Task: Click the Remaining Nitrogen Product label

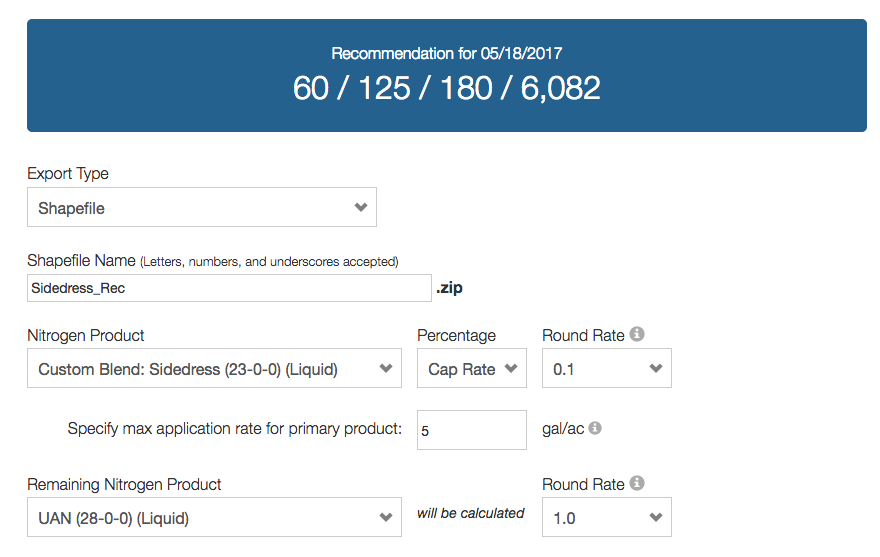Action: [124, 484]
